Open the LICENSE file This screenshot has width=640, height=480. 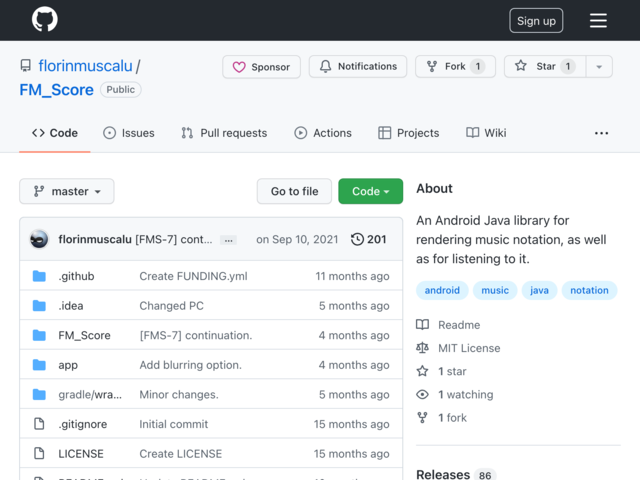click(x=81, y=454)
